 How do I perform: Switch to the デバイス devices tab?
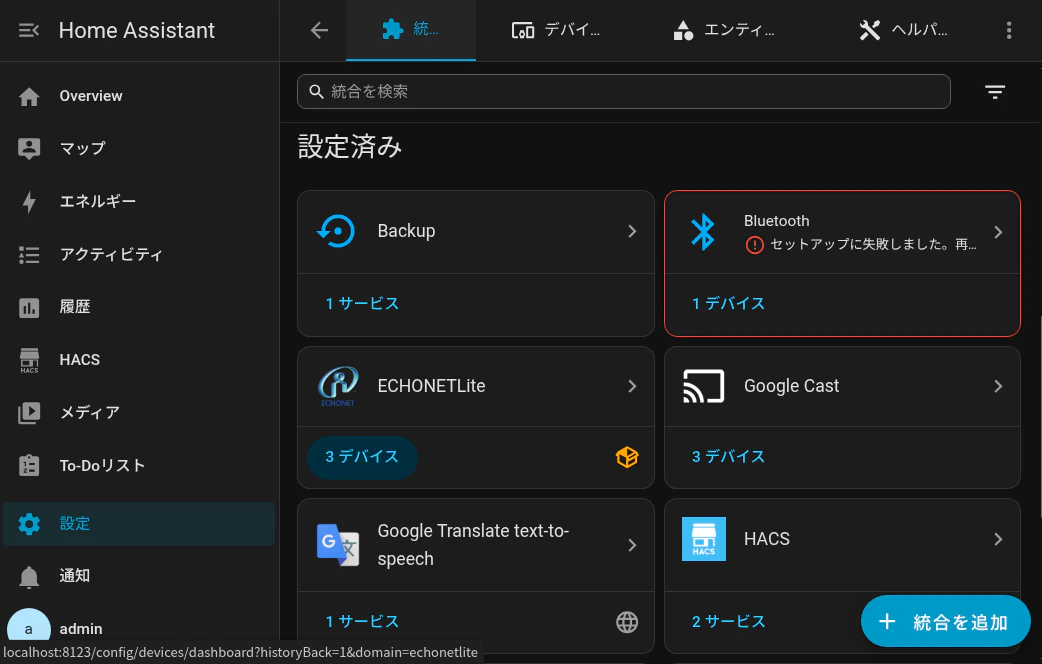(x=556, y=30)
